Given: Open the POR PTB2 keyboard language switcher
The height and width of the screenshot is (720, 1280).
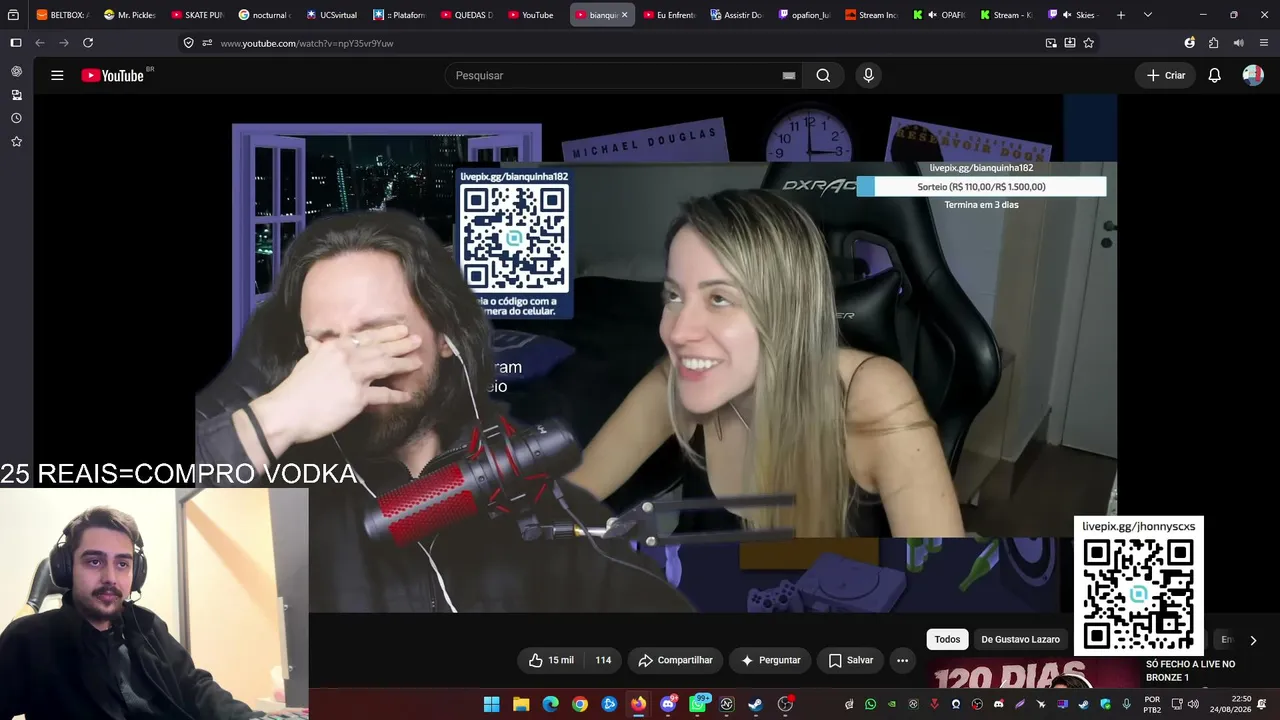Looking at the screenshot, I should (1152, 704).
